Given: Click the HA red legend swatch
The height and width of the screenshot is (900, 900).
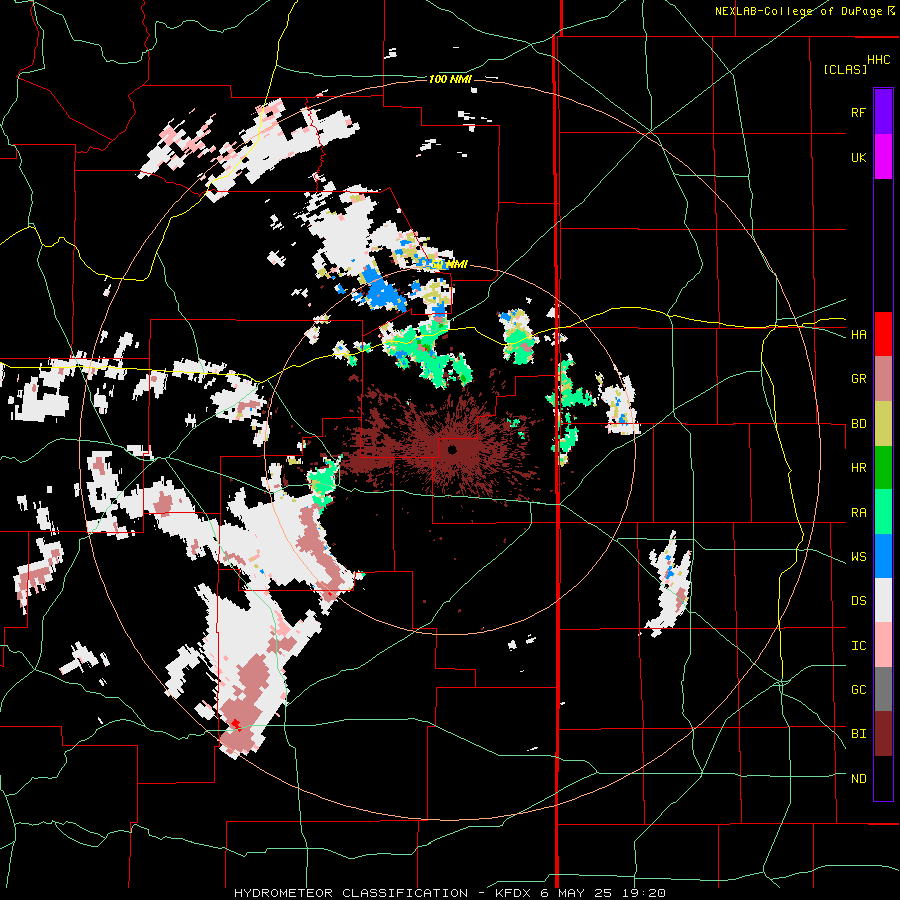Looking at the screenshot, I should (x=883, y=334).
